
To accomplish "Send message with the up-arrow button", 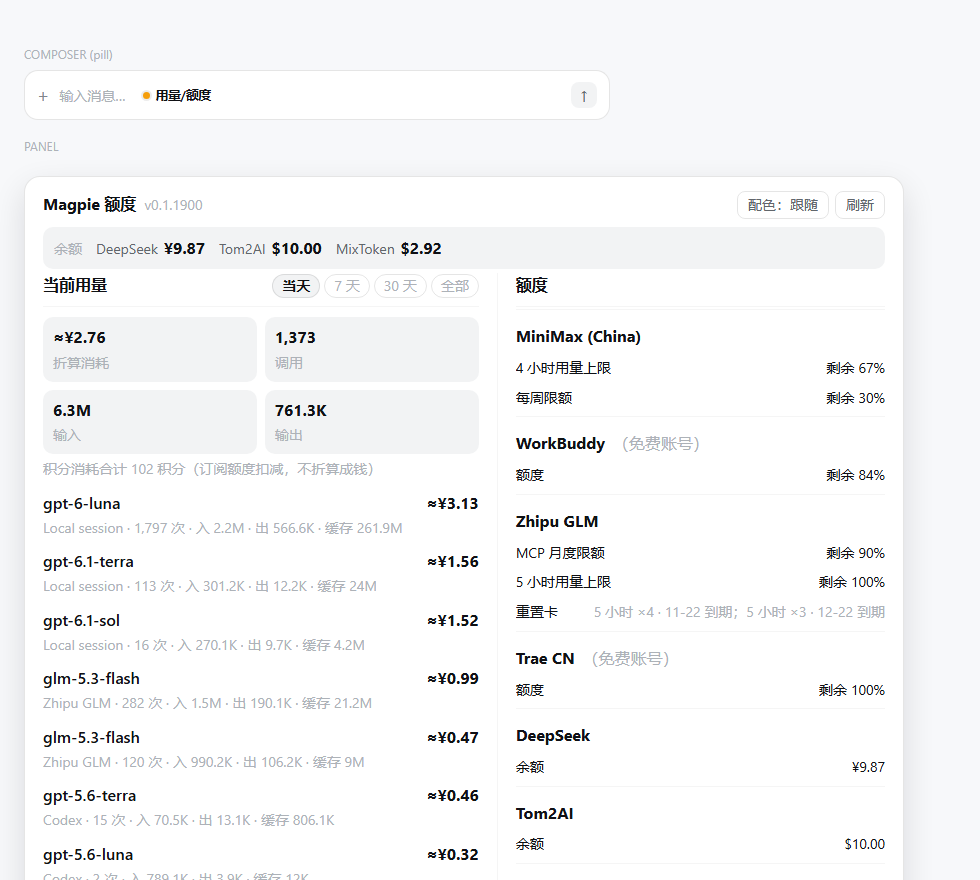I will 584,96.
